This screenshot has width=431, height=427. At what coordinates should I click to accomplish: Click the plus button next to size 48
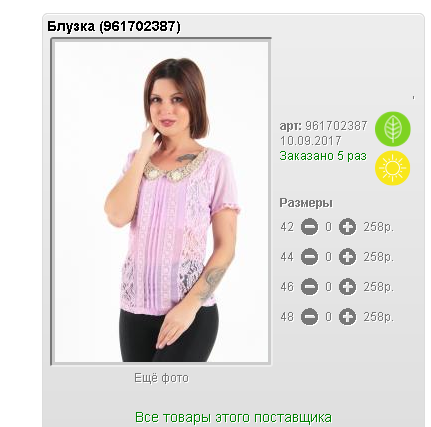[x=347, y=317]
